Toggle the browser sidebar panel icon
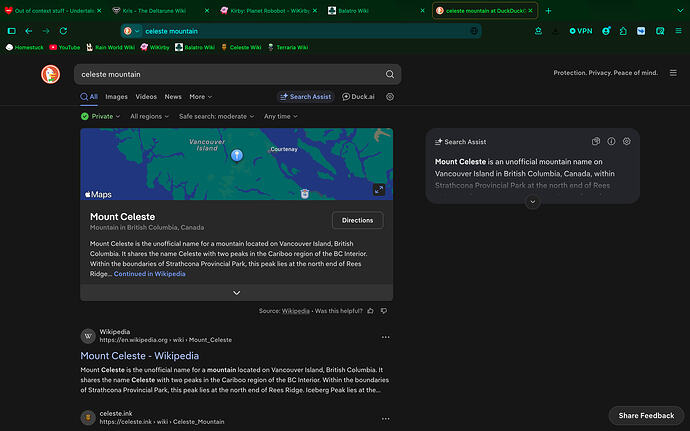Image resolution: width=690 pixels, height=431 pixels. tap(12, 31)
